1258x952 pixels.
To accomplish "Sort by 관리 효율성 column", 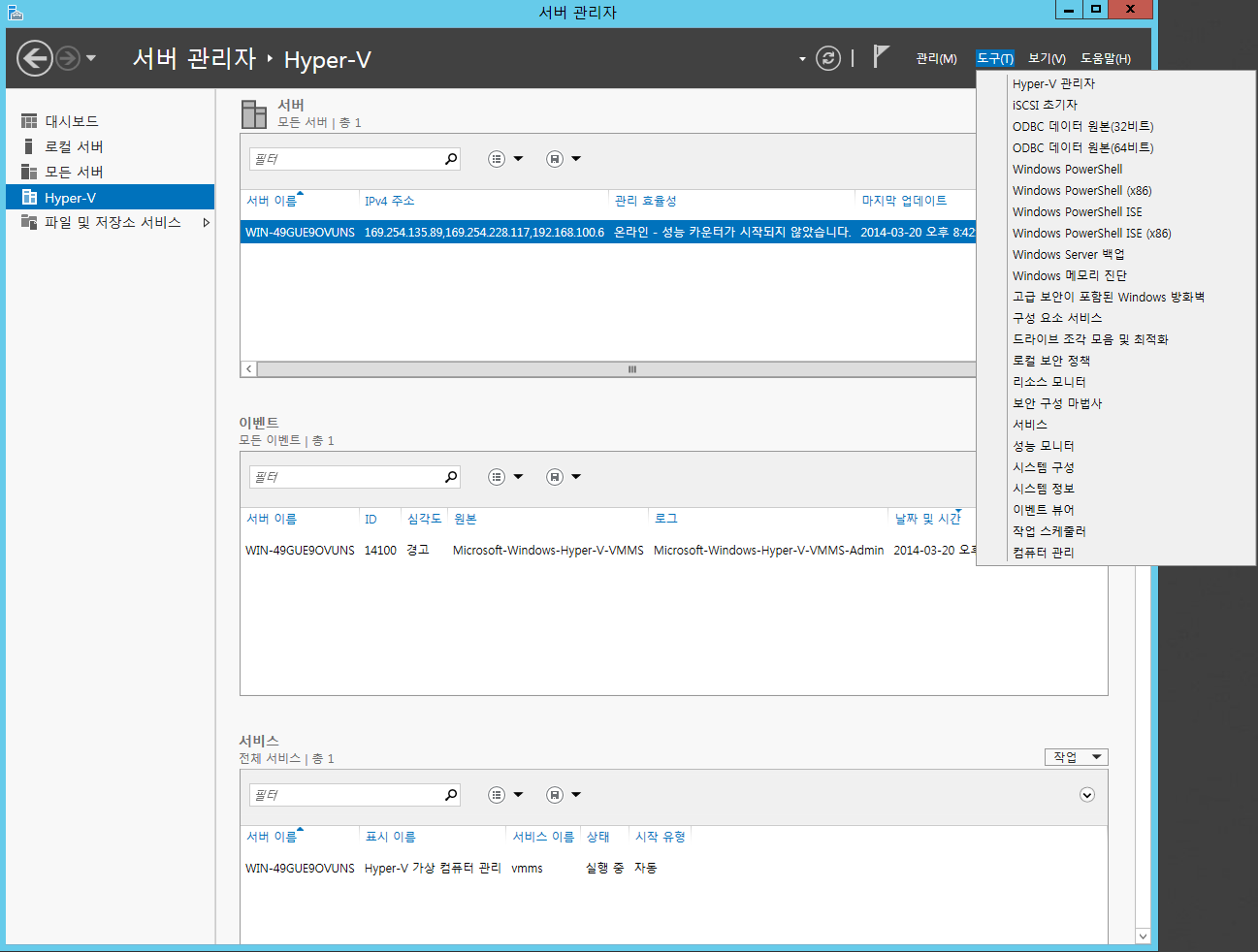I will pyautogui.click(x=645, y=201).
